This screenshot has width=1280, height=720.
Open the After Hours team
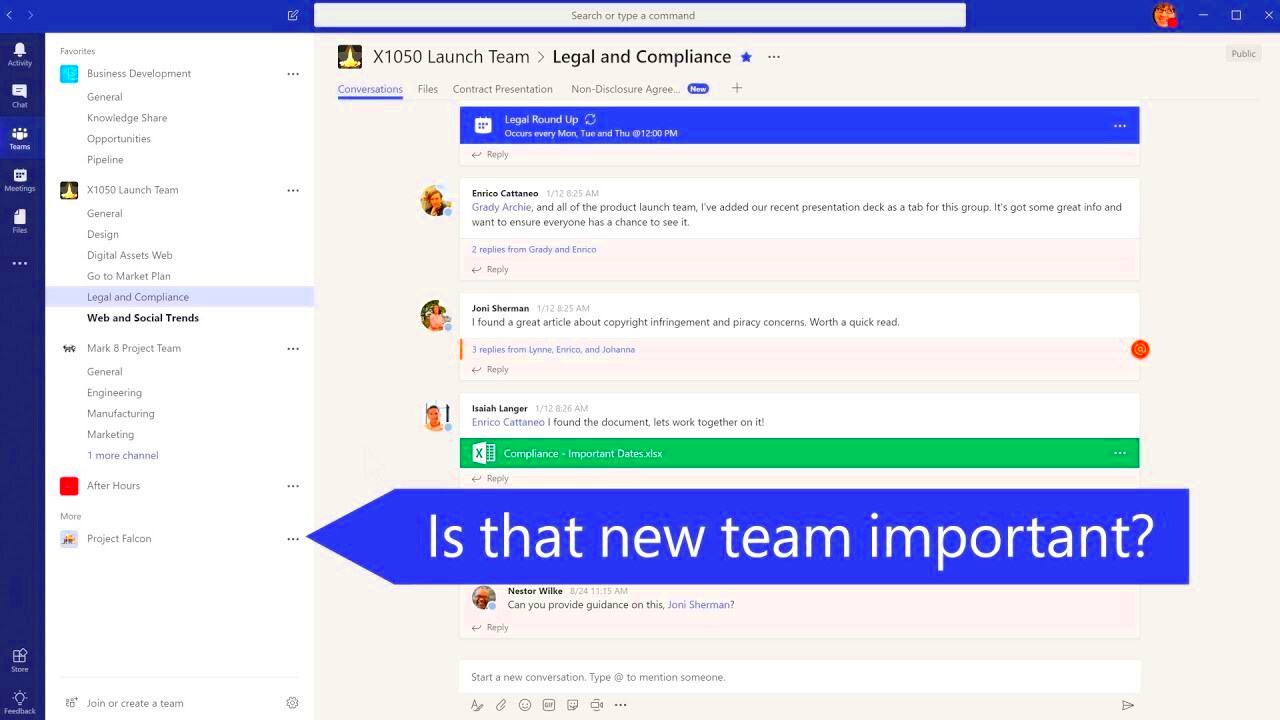[x=113, y=486]
